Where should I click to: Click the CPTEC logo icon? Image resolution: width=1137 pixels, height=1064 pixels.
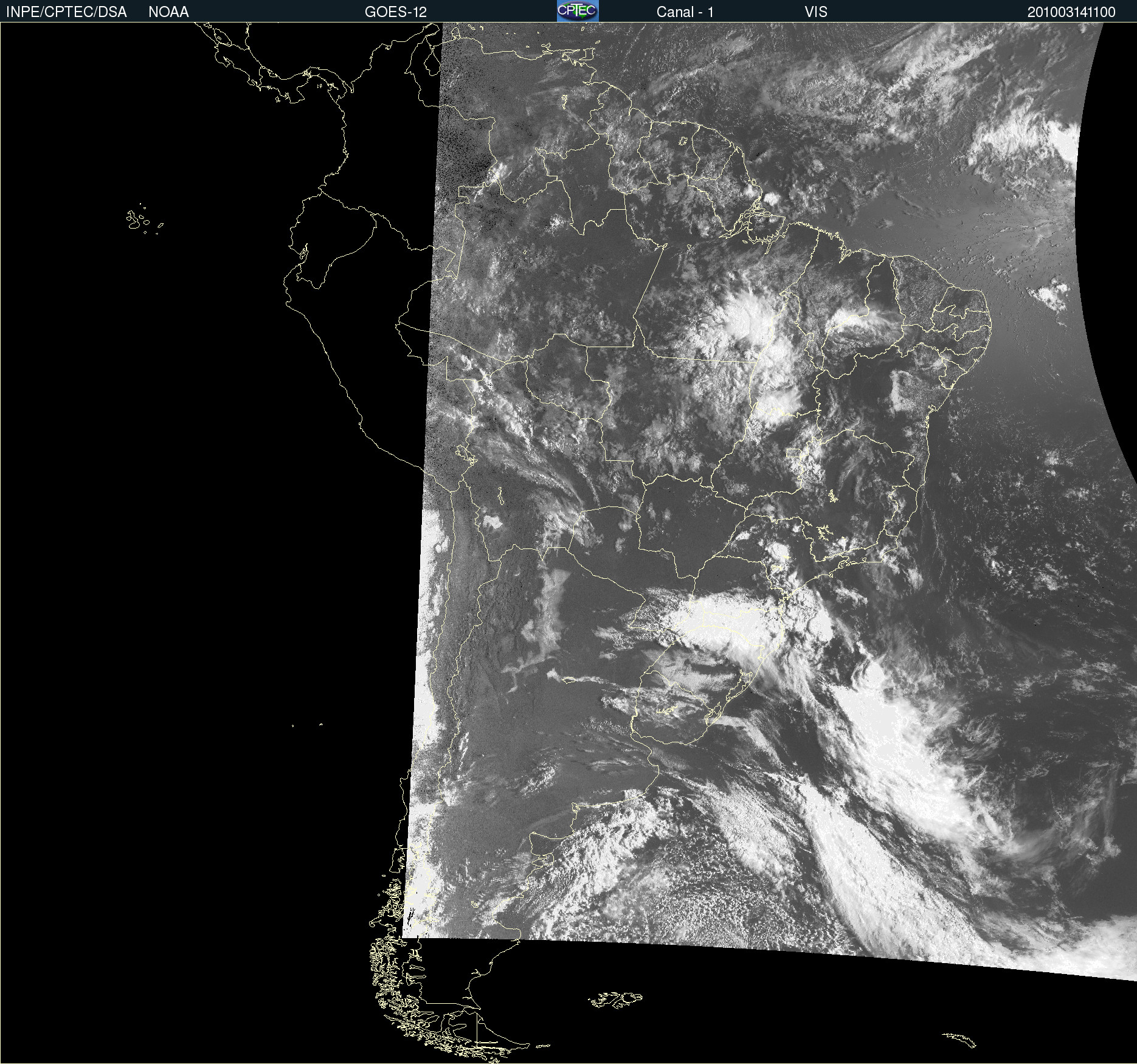pyautogui.click(x=578, y=11)
